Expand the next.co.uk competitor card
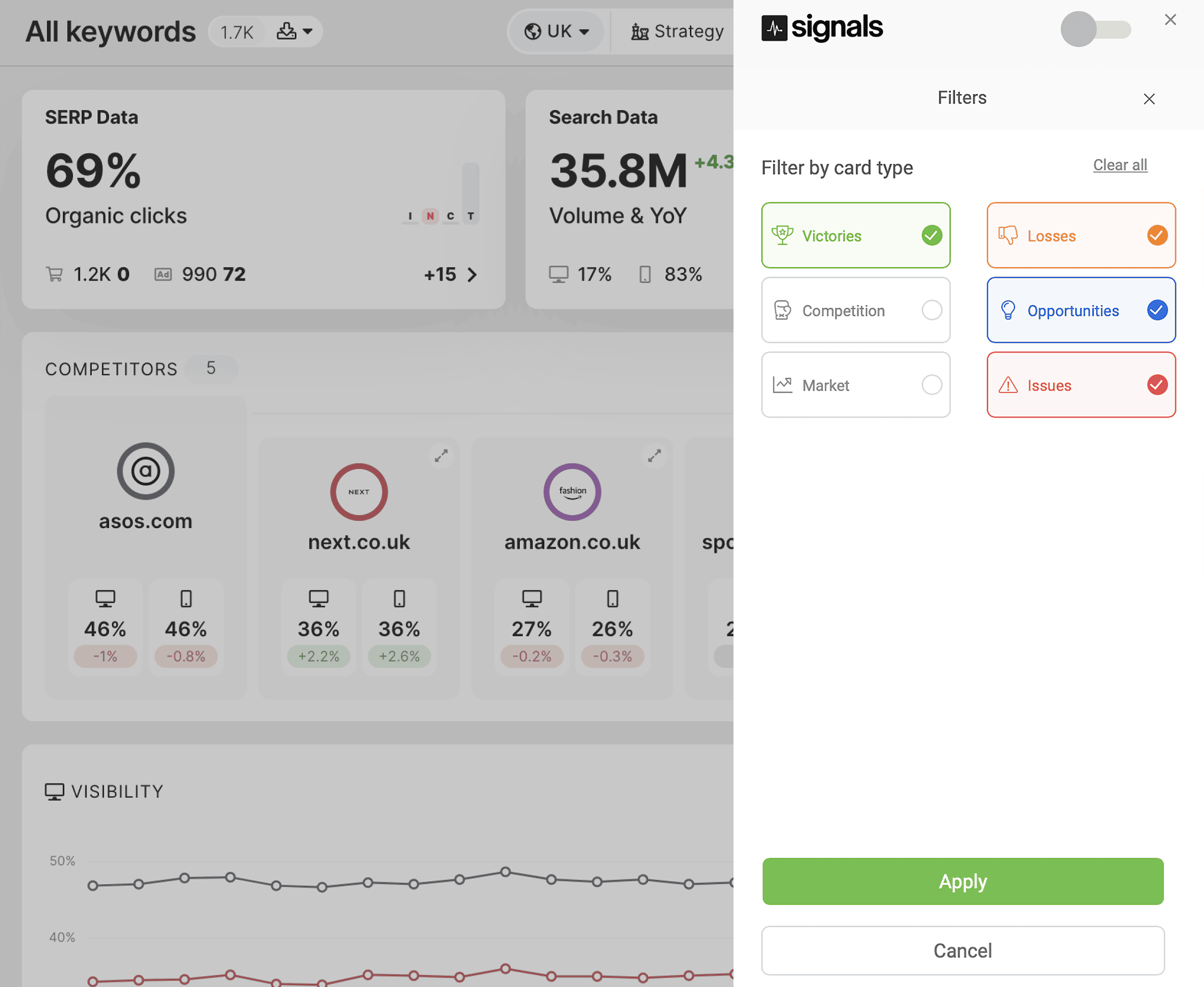1204x987 pixels. pos(441,455)
